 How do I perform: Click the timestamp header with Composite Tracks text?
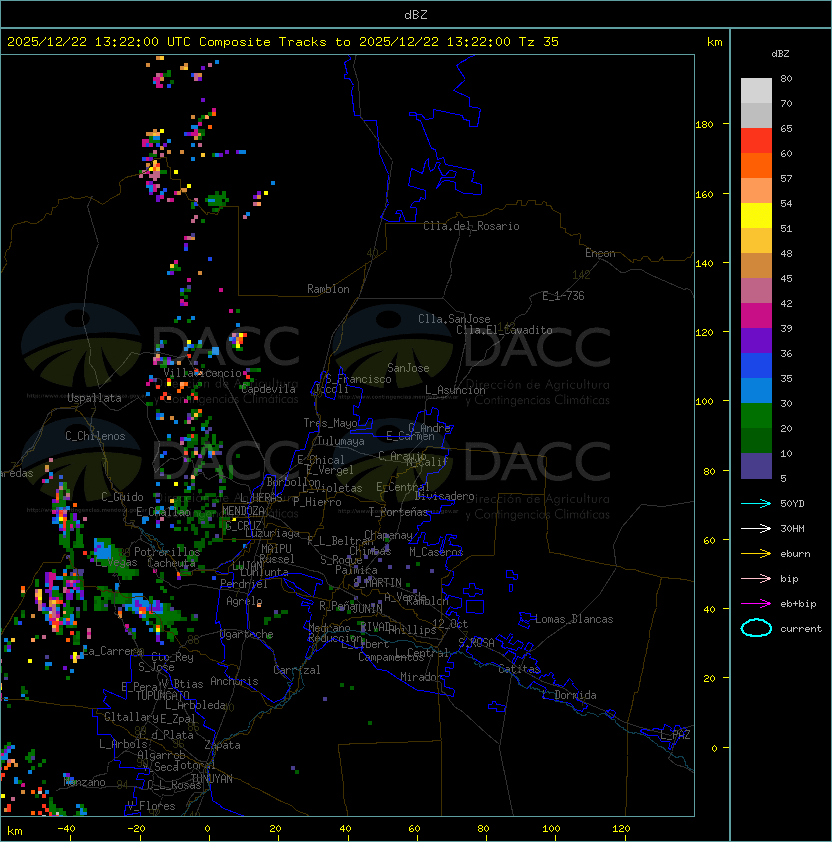283,42
